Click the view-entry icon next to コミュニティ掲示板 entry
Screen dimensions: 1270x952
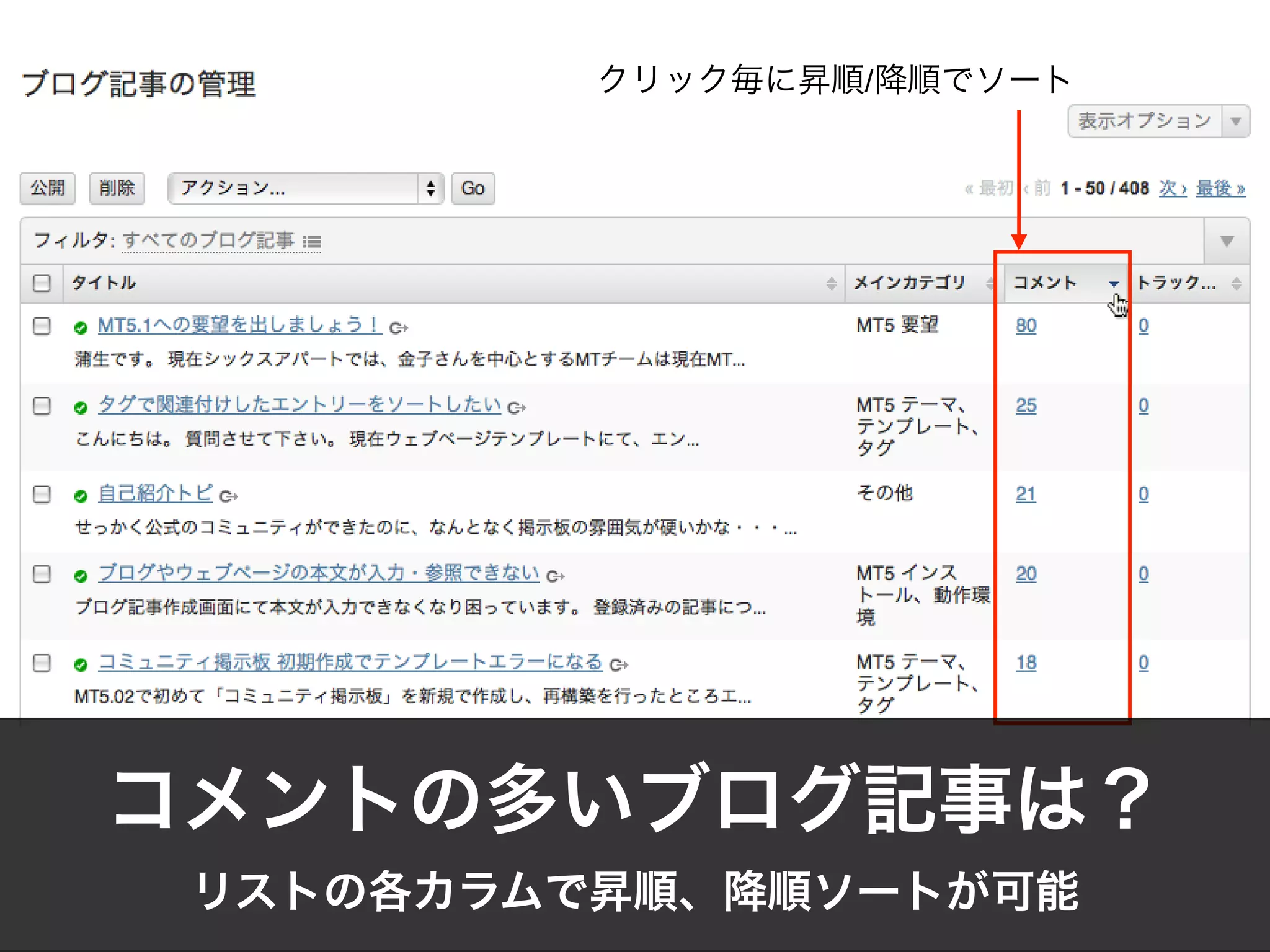point(618,664)
